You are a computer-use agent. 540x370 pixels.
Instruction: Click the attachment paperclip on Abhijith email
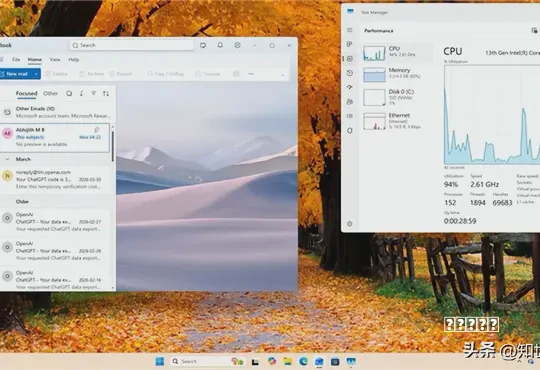[x=97, y=130]
